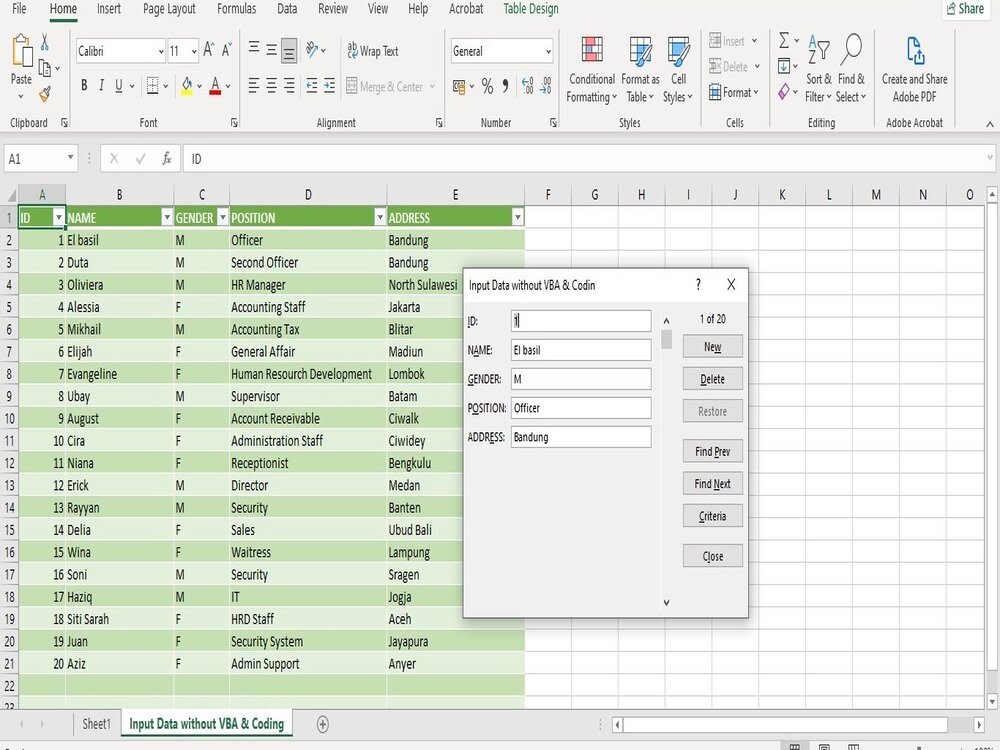Switch to the Page Layout tab

point(169,9)
